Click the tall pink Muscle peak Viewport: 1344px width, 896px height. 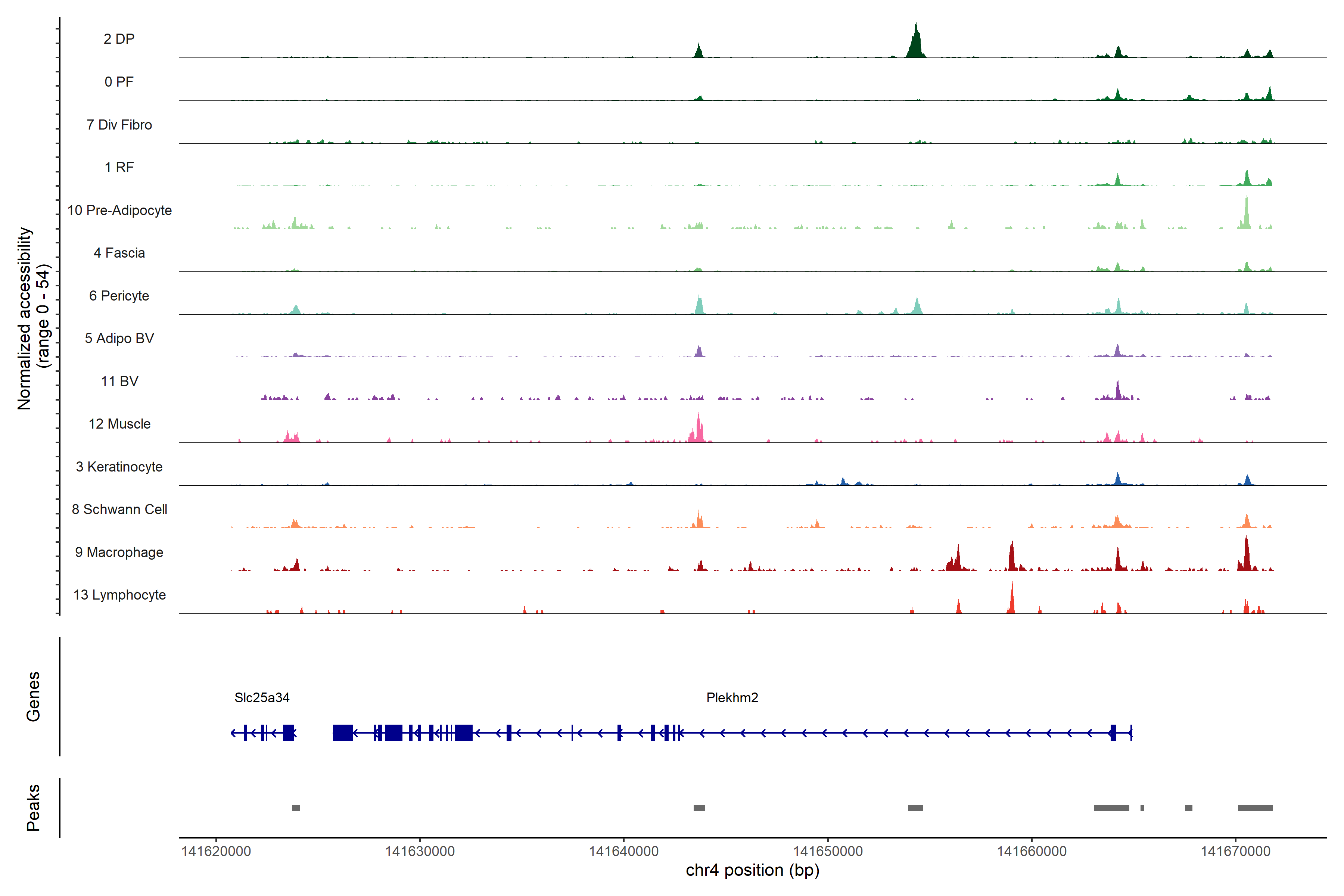click(x=698, y=430)
